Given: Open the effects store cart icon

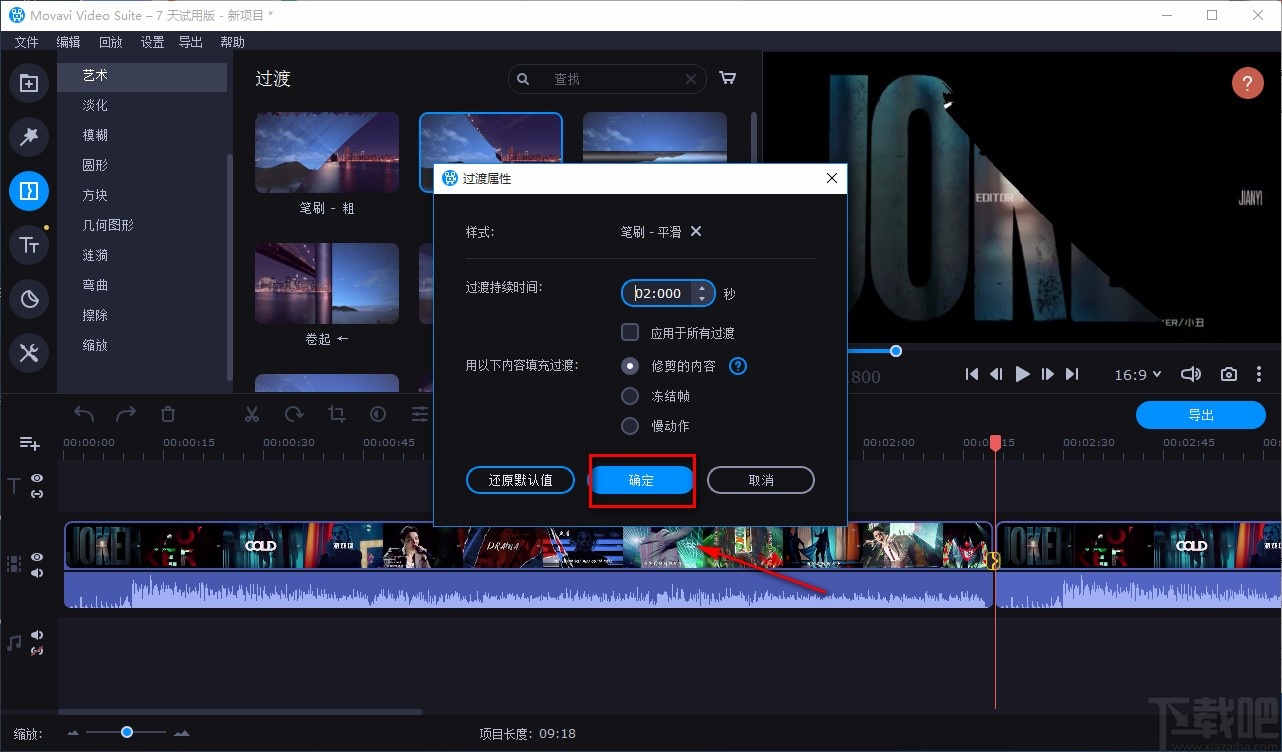Looking at the screenshot, I should tap(728, 78).
